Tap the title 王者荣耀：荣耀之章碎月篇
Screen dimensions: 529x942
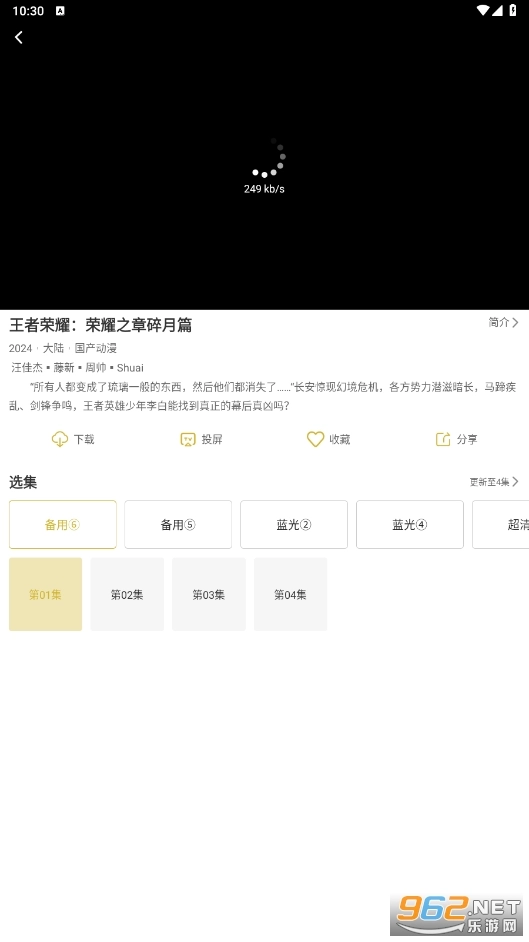point(101,325)
